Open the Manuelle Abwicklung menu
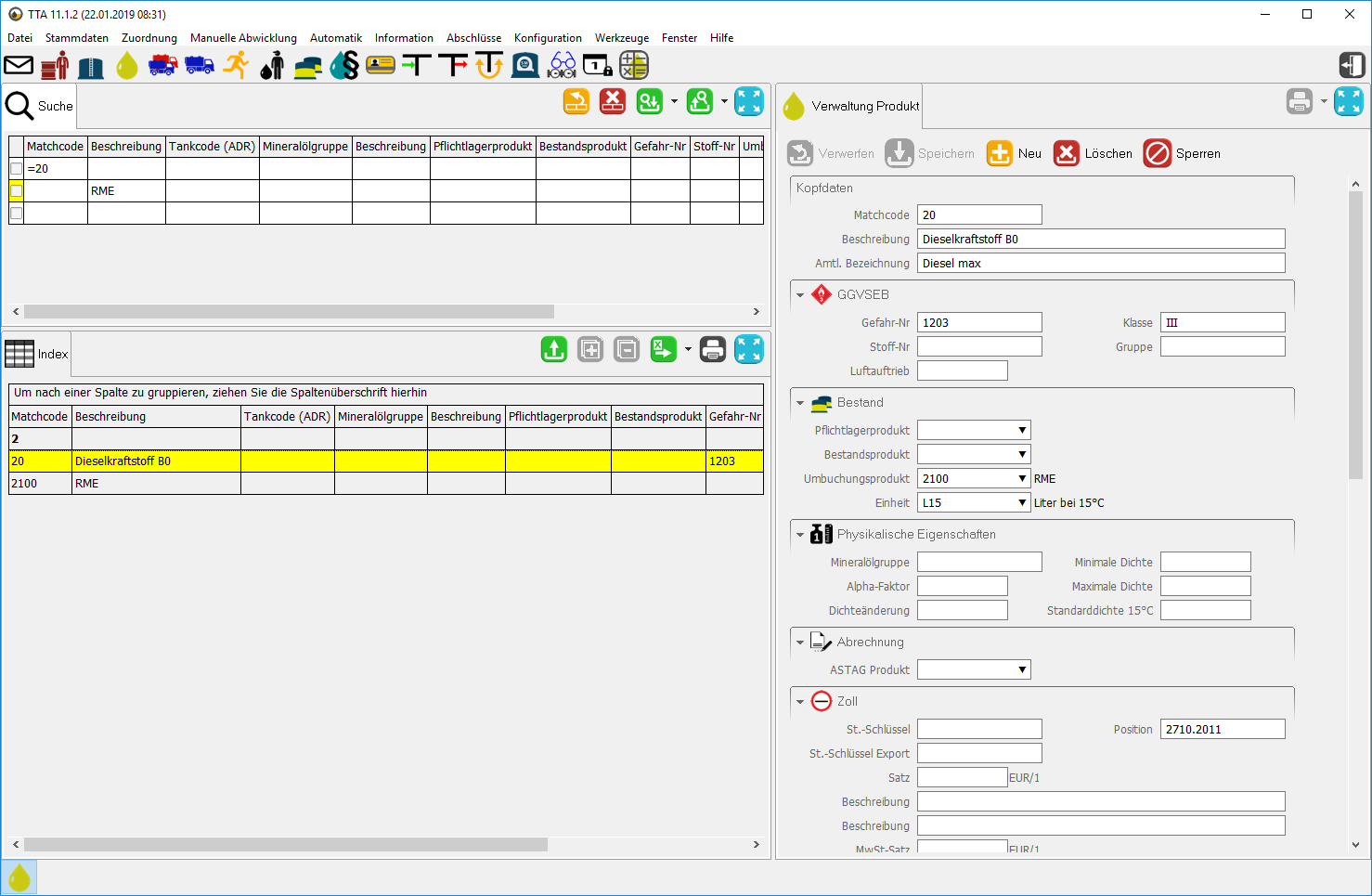1372x896 pixels. coord(243,38)
